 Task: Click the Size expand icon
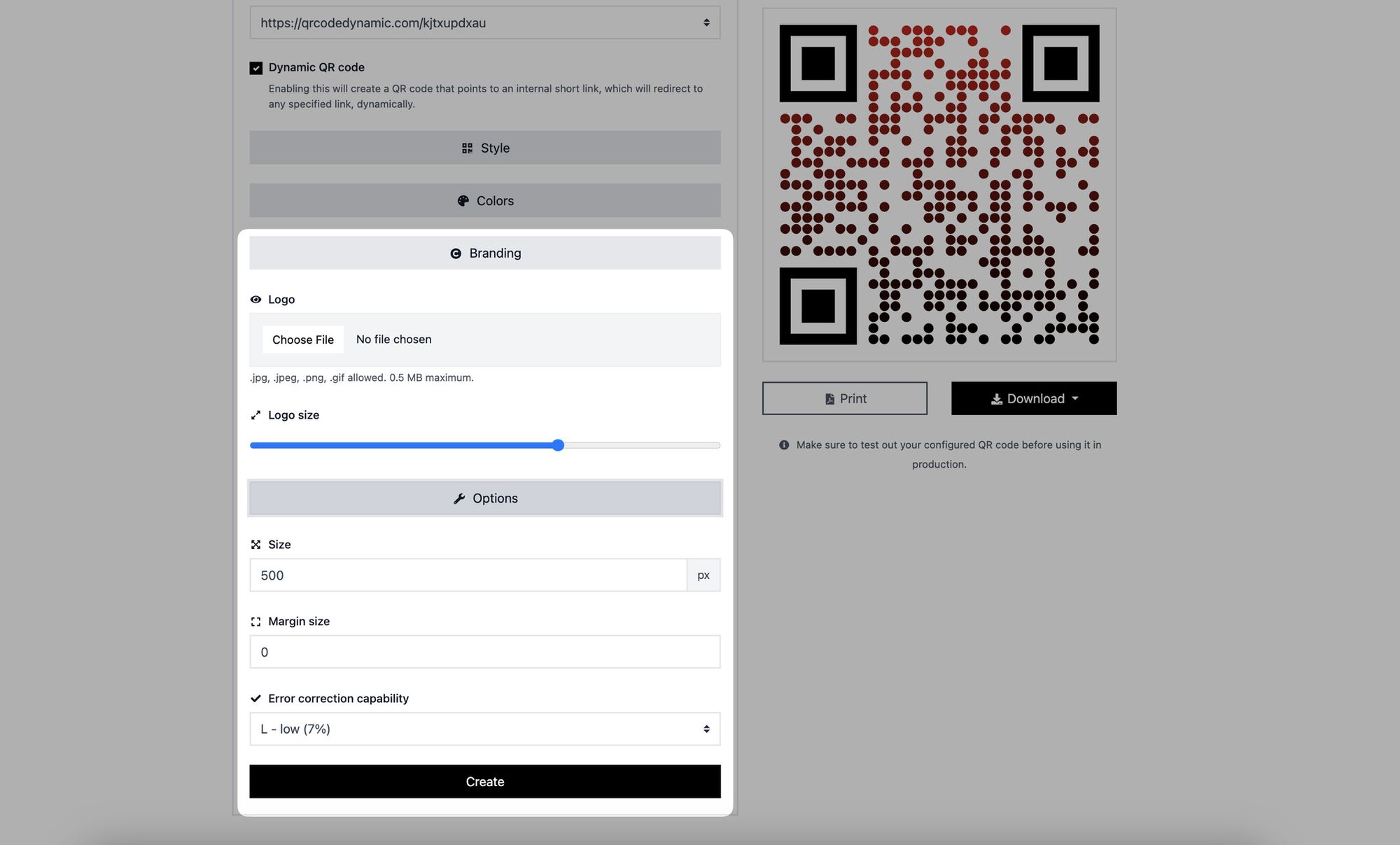coord(255,545)
